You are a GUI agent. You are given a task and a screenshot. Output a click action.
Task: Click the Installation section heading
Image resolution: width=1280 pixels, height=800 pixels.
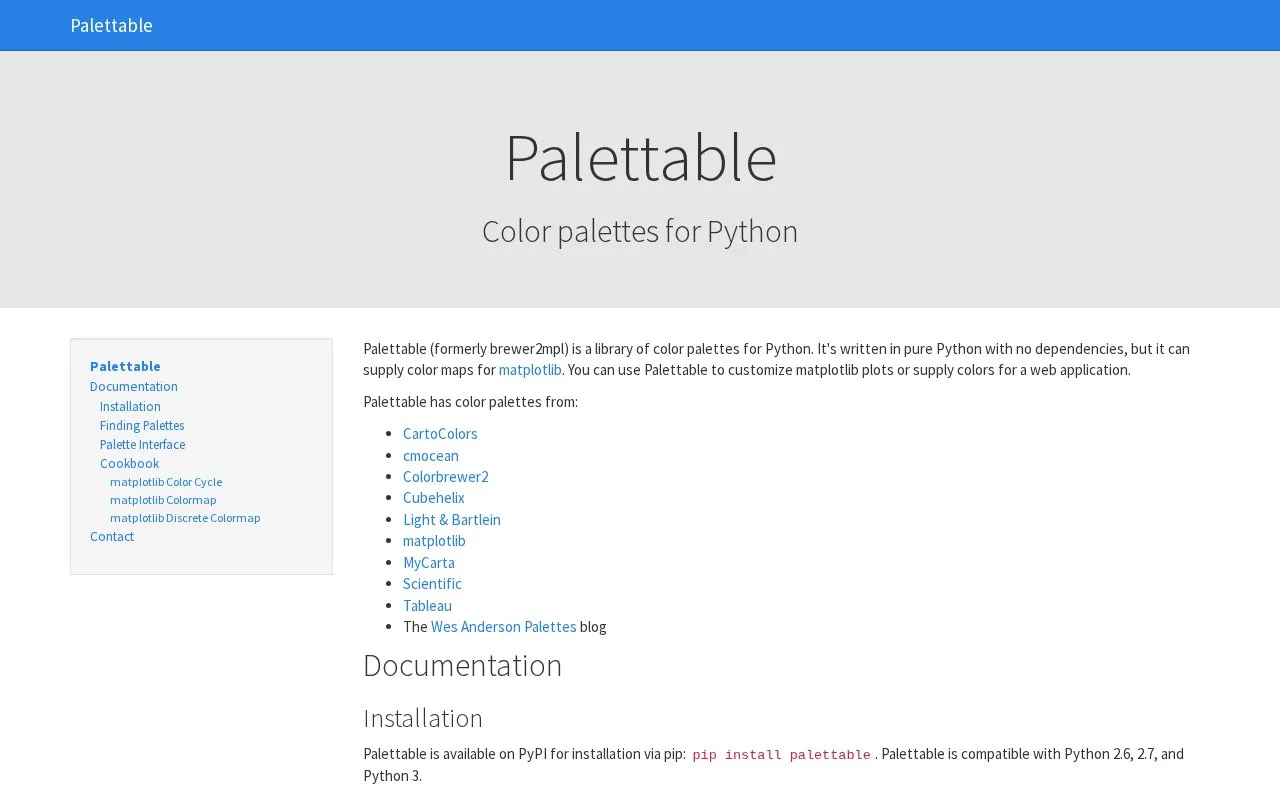coord(423,718)
